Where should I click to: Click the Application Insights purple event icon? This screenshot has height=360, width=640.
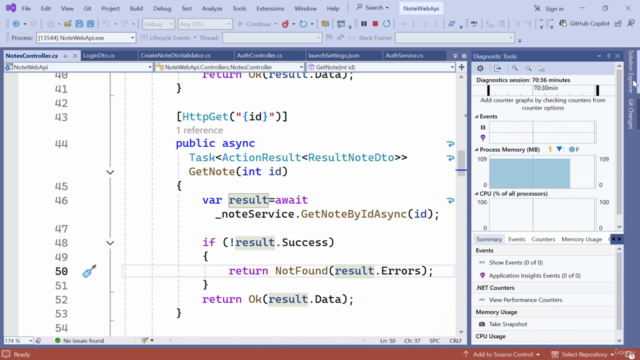(x=482, y=276)
